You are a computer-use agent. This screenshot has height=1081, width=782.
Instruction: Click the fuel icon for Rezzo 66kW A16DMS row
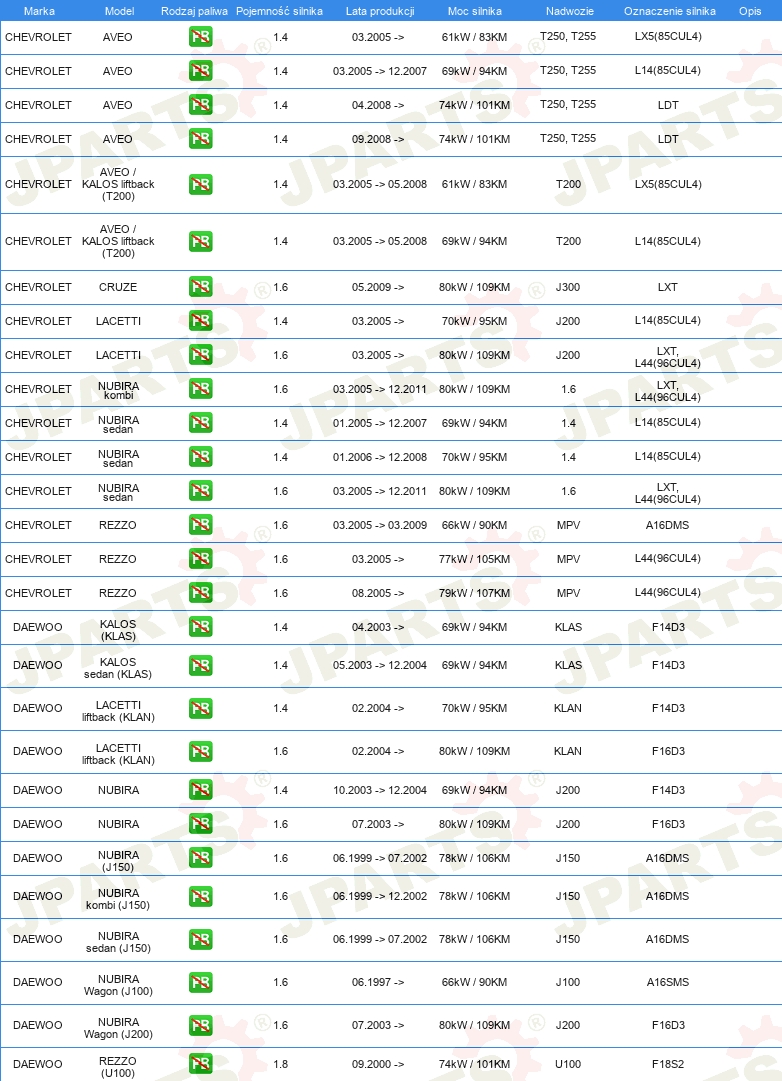coord(201,525)
